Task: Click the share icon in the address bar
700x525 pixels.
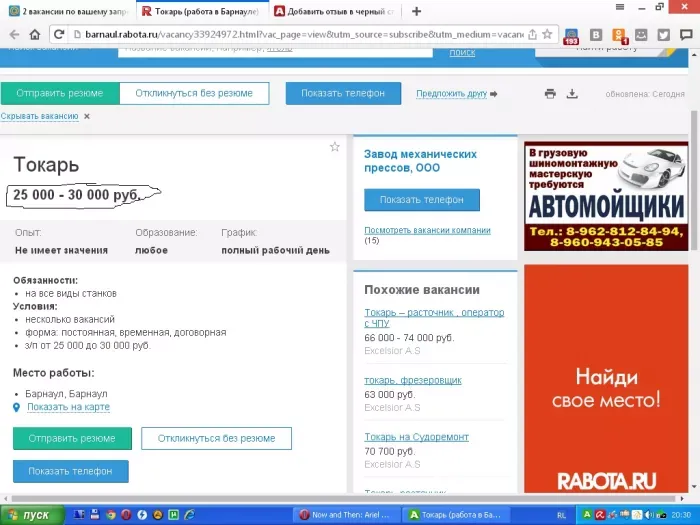Action: pos(532,34)
